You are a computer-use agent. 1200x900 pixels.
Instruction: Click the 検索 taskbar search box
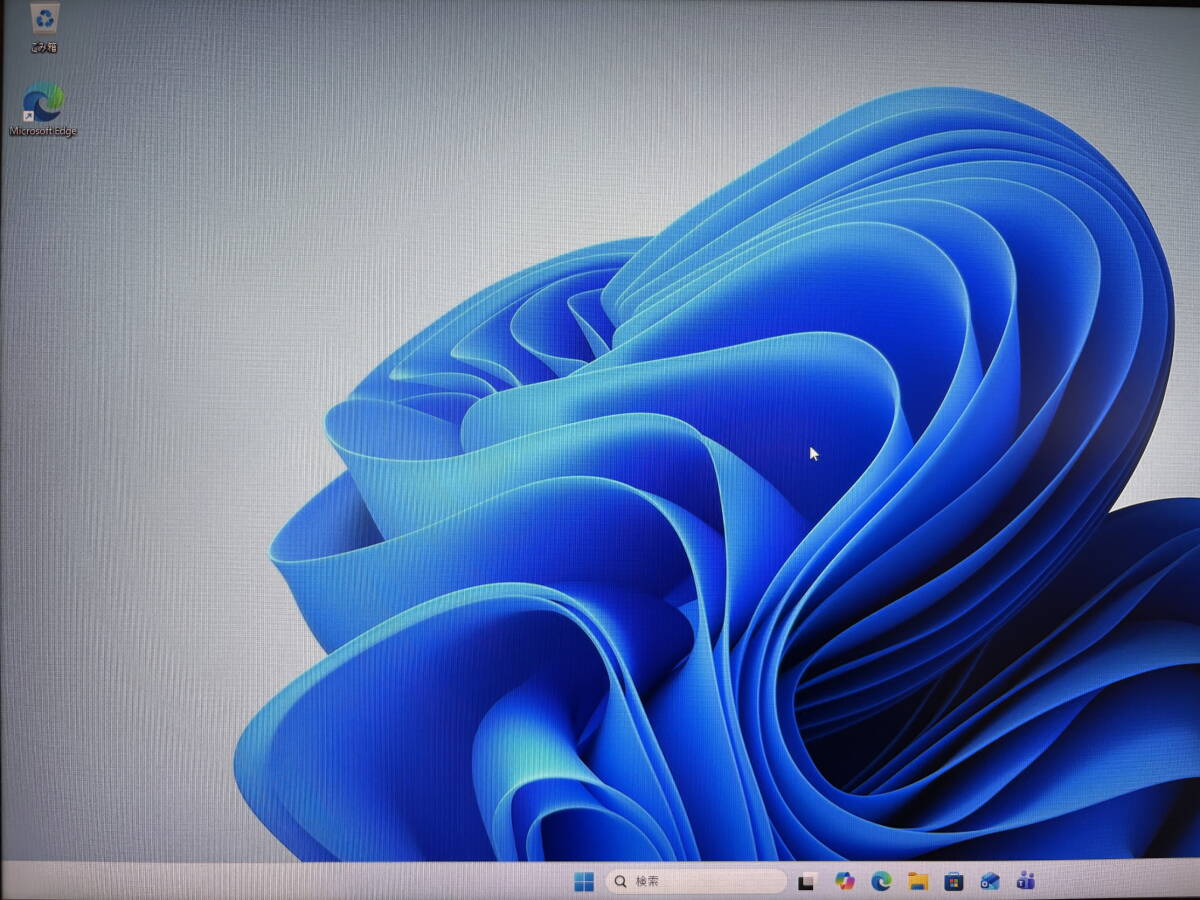697,881
